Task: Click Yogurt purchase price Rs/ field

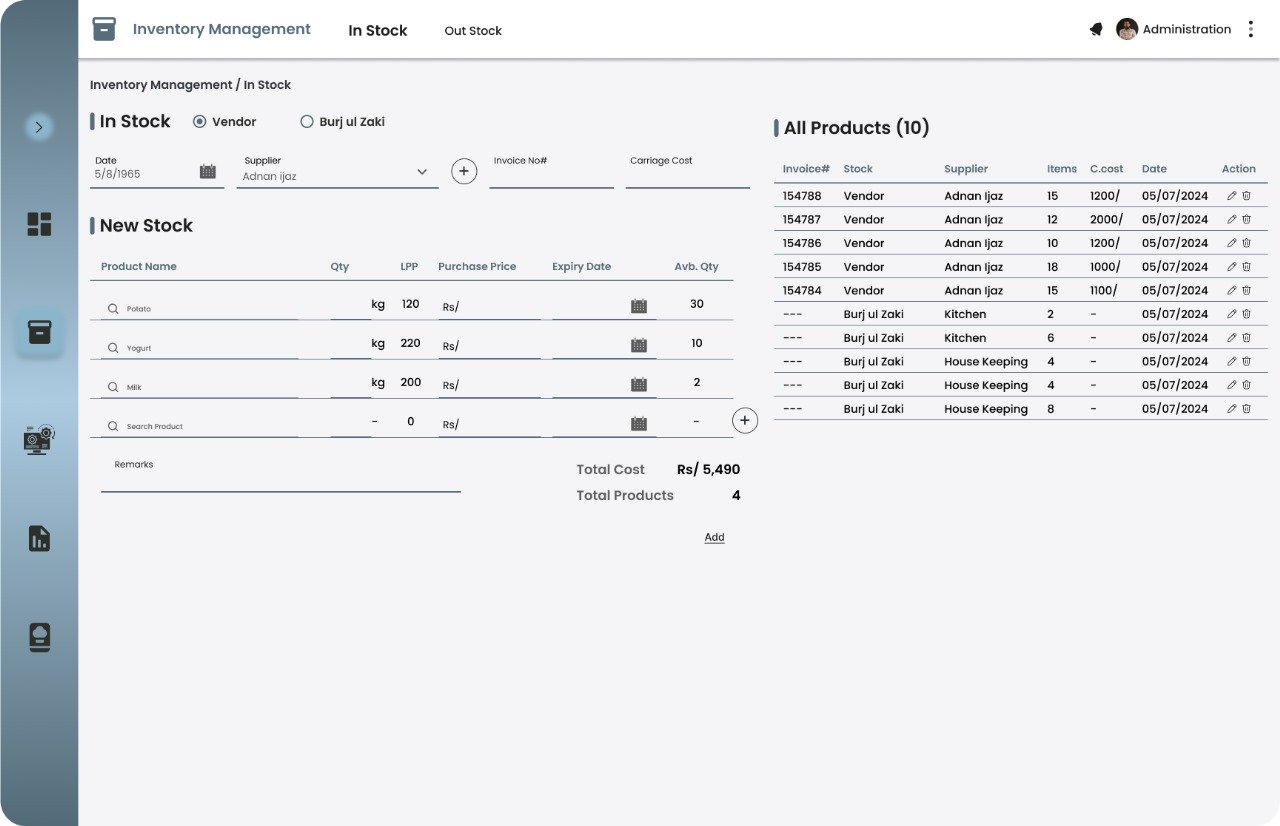Action: tap(489, 346)
